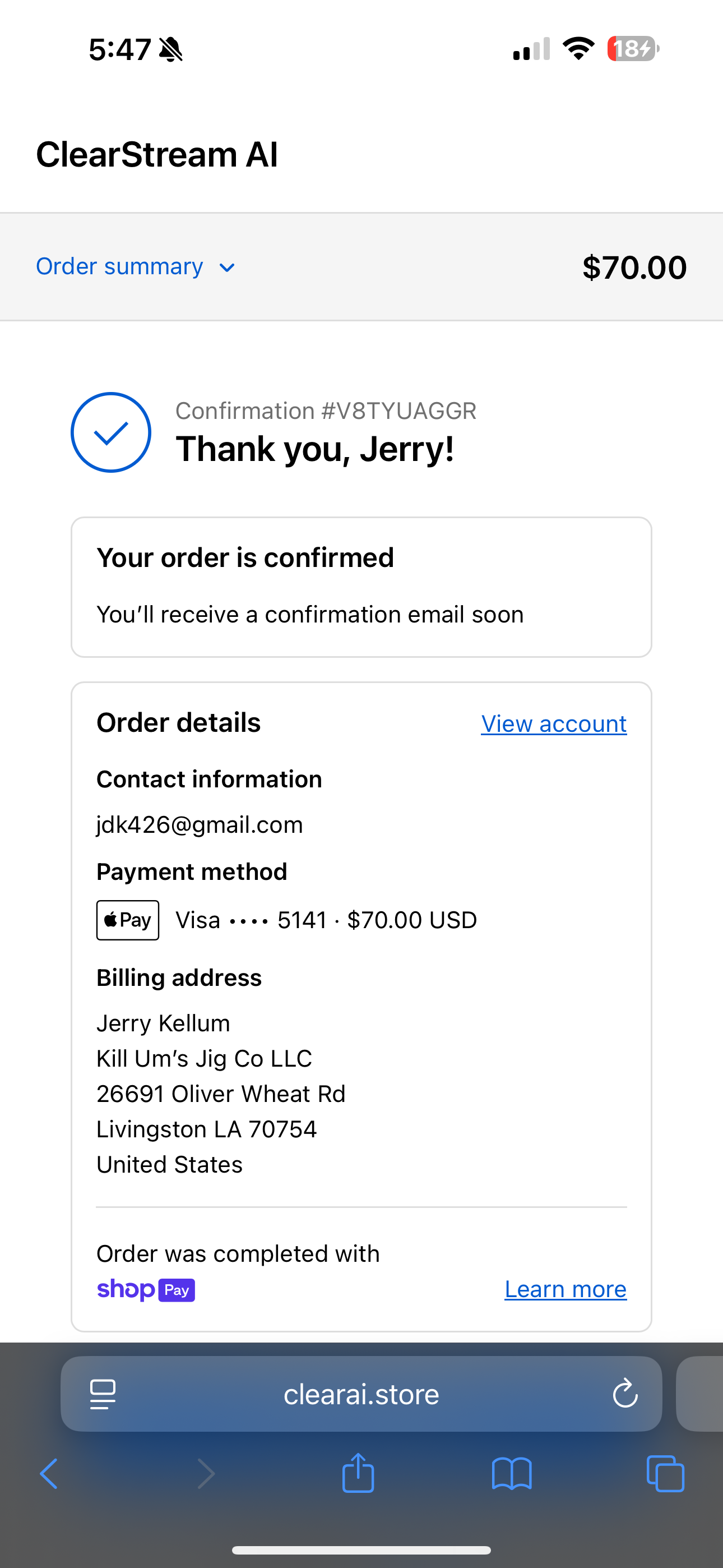Viewport: 723px width, 1568px height.
Task: Open Safari bookmarks book icon
Action: 512,1474
